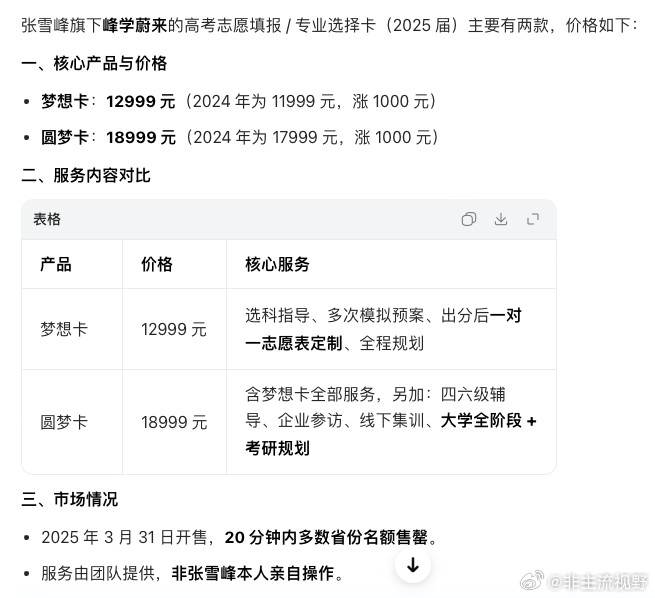Click bold text 20 分钟内多数省份名额售罄

(327, 537)
